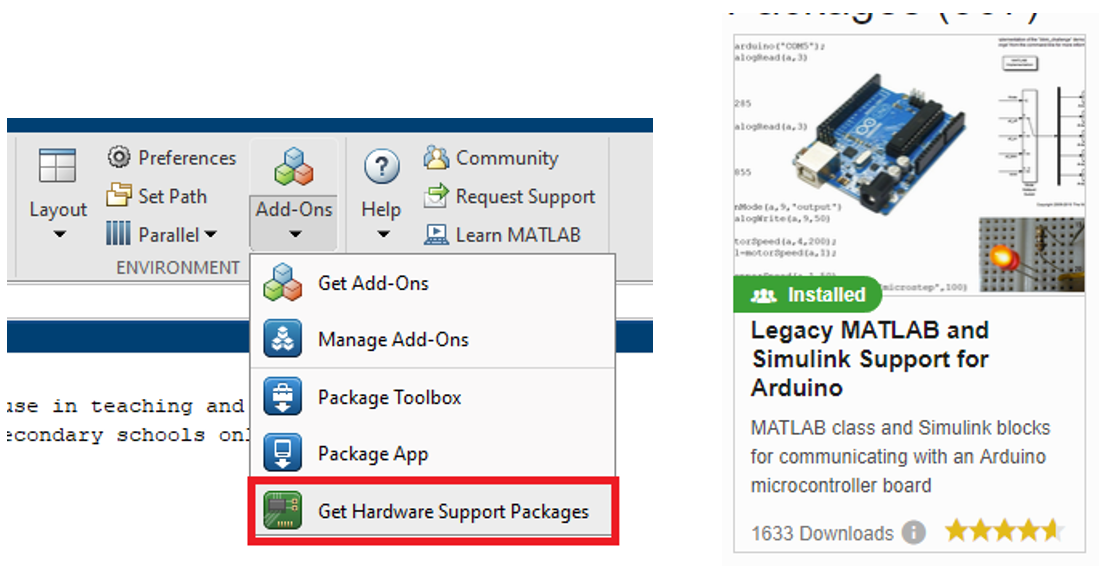
Task: Click the Arduino board thumbnail image
Action: point(909,164)
